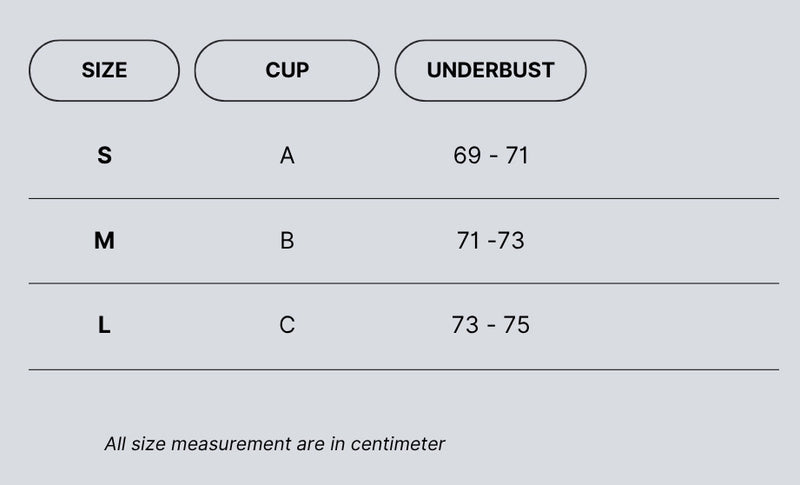800x485 pixels.
Task: Click underbust range 71 -73
Action: coord(490,240)
